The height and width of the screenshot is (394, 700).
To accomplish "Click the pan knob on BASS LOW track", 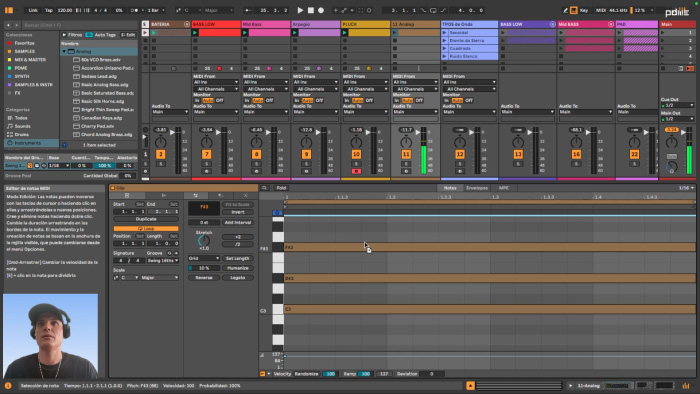I will (x=206, y=142).
